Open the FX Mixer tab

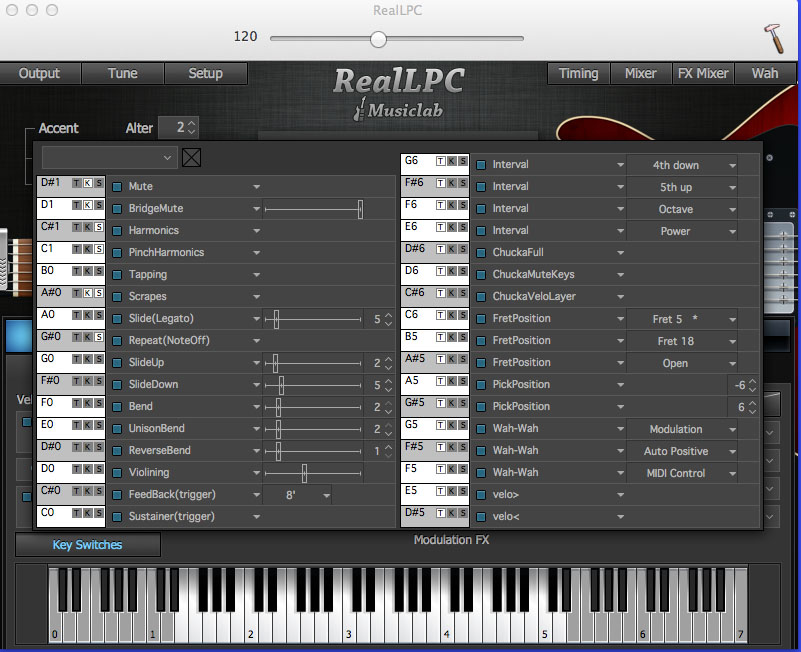(703, 74)
